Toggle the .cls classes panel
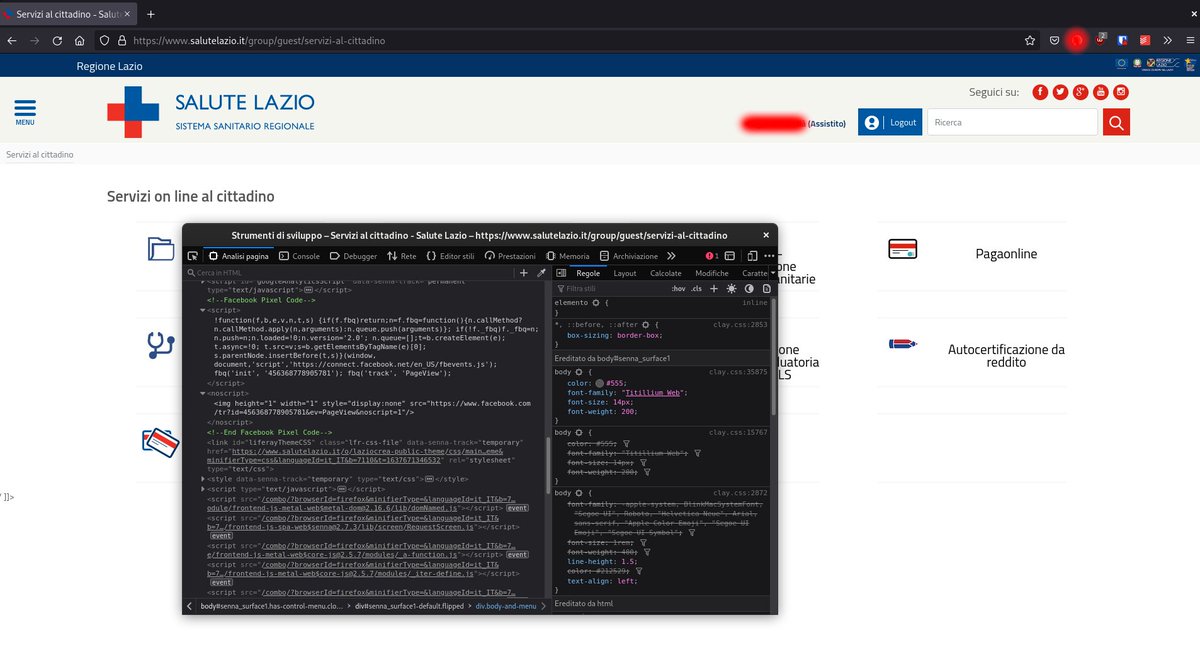This screenshot has width=1200, height=654. (x=697, y=288)
